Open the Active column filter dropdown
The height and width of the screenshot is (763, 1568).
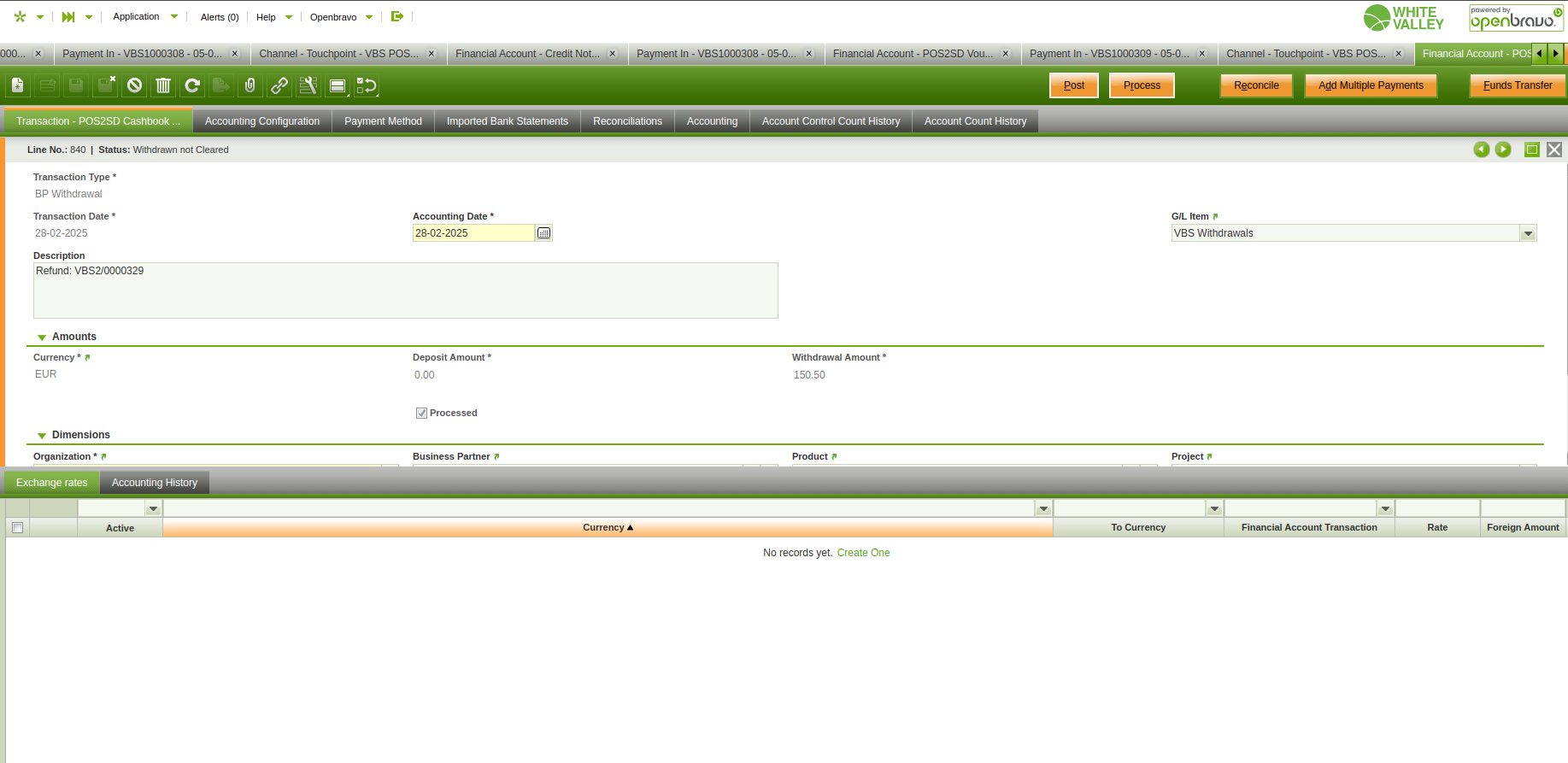153,508
